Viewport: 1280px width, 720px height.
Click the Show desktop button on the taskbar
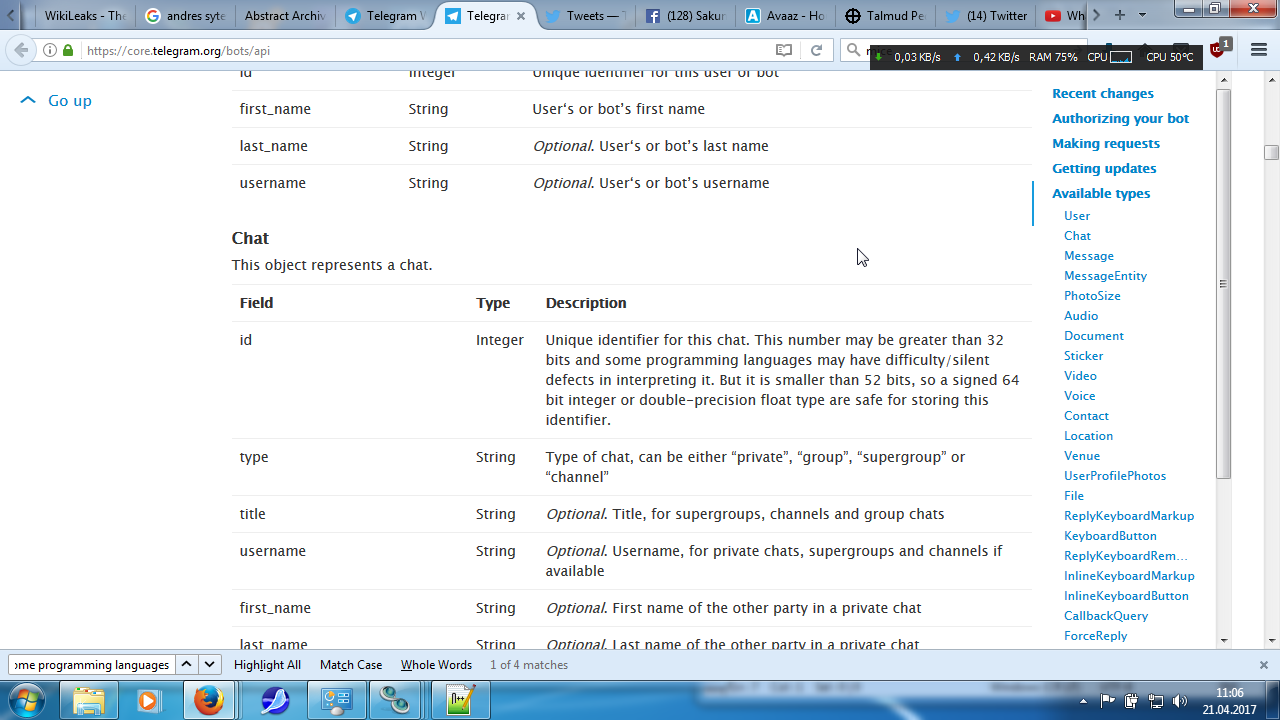click(x=1272, y=700)
